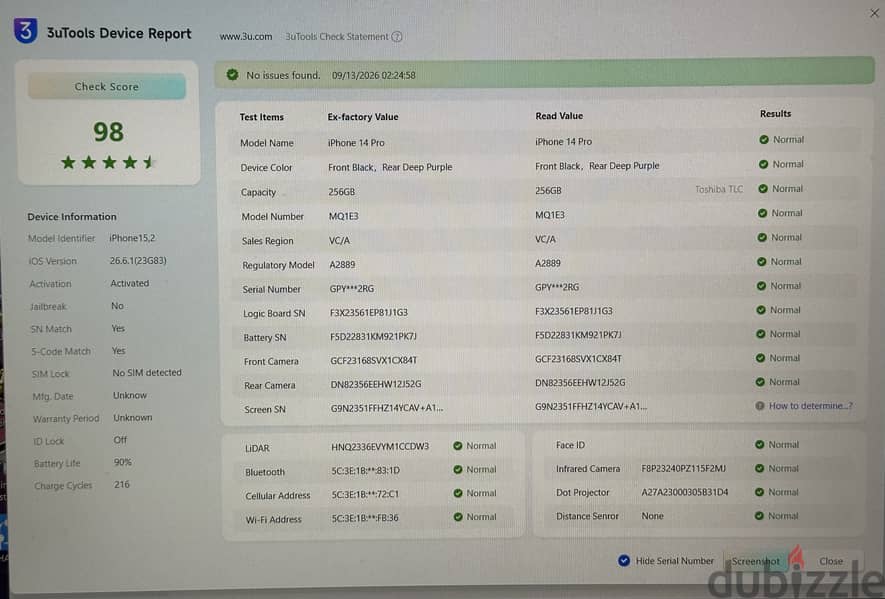Click the Face ID Normal check icon
The image size is (885, 599).
[760, 444]
